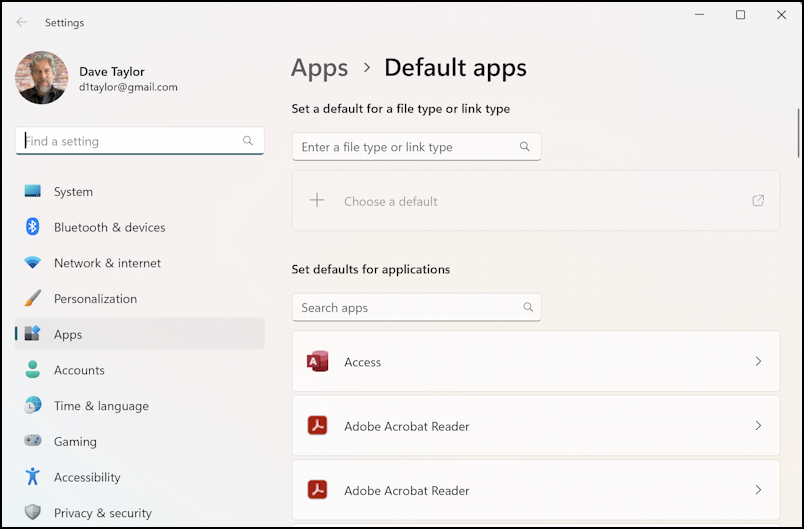The image size is (804, 529).
Task: Click the magnifier icon in Find a setting
Action: click(x=248, y=140)
